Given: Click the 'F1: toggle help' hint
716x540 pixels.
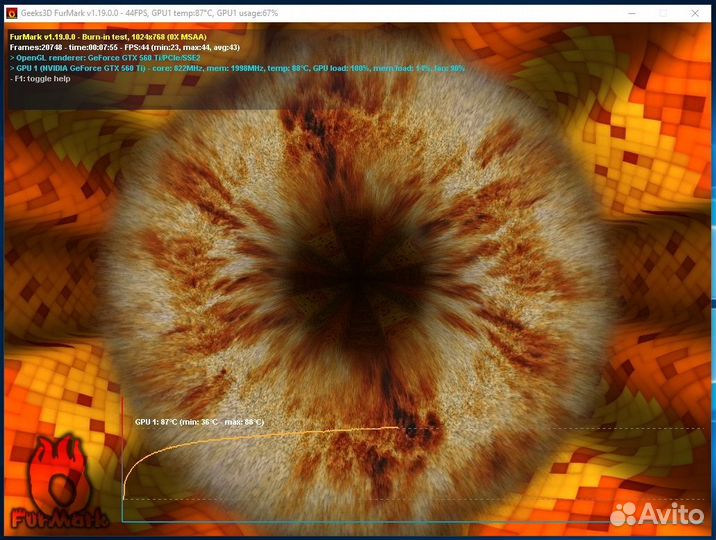Looking at the screenshot, I should [40, 79].
